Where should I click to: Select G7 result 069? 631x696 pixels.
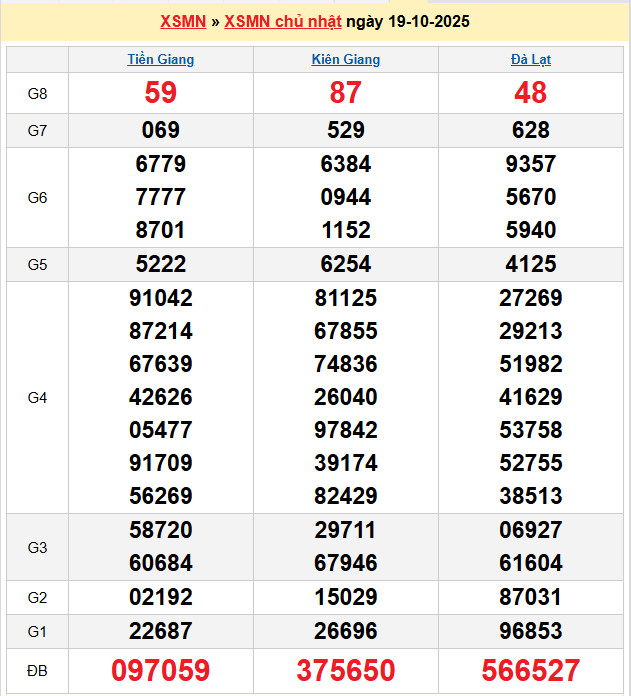(x=161, y=130)
